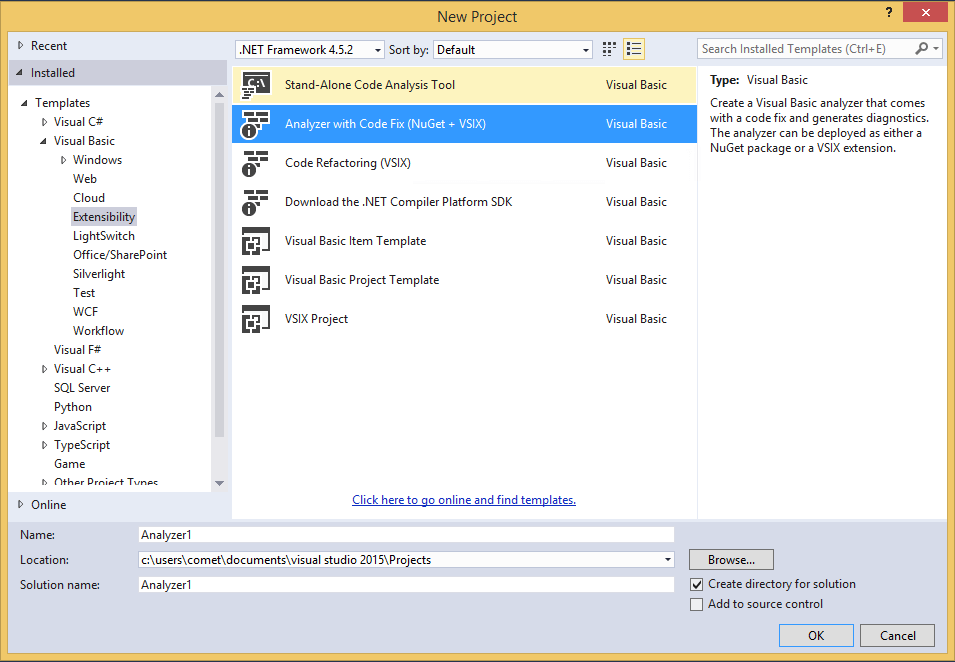Select the Workflow template category
This screenshot has width=955, height=662.
[99, 331]
